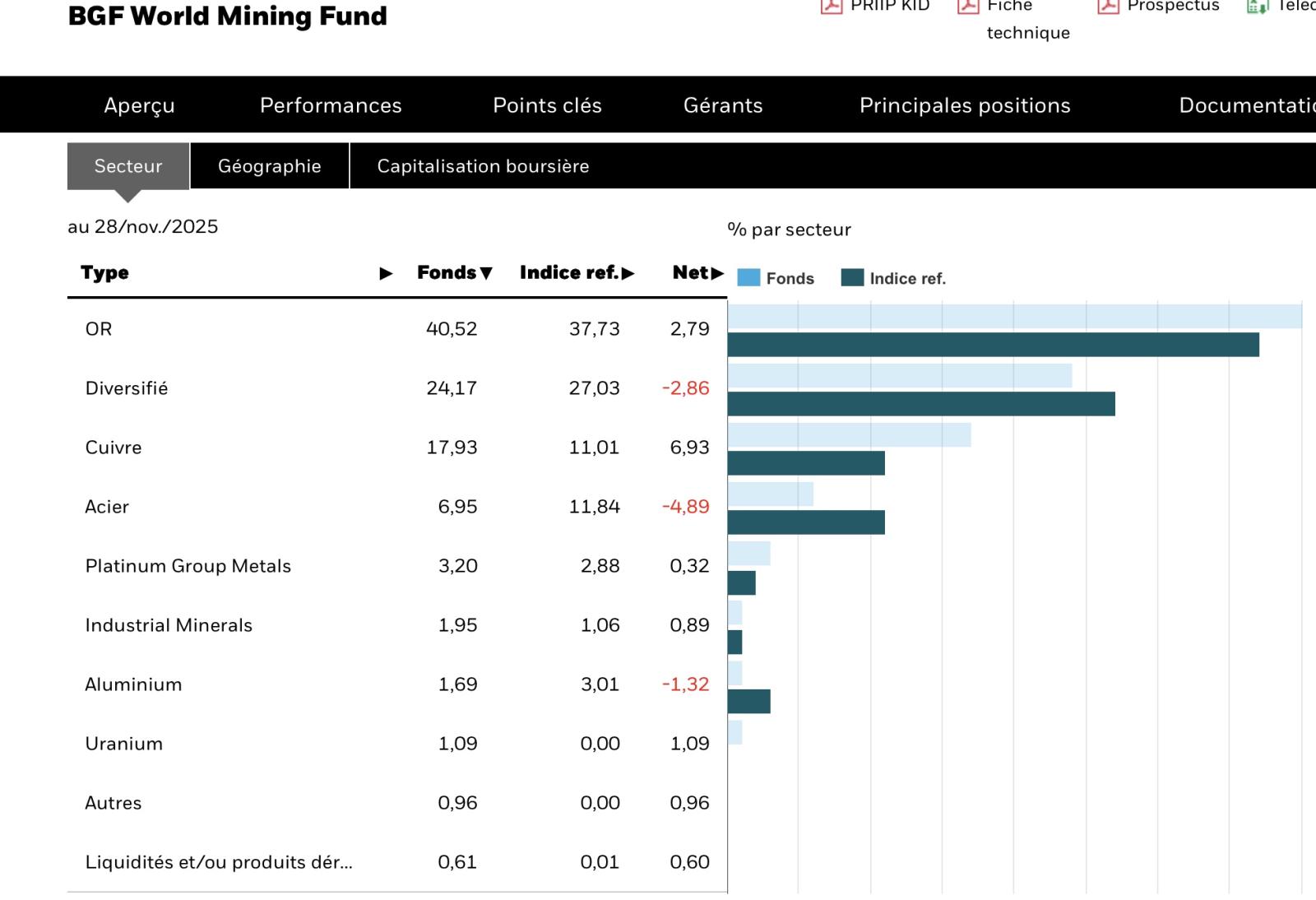This screenshot has width=1316, height=900.
Task: Open the PDF icon beside PRIIP KID
Action: coord(832,7)
